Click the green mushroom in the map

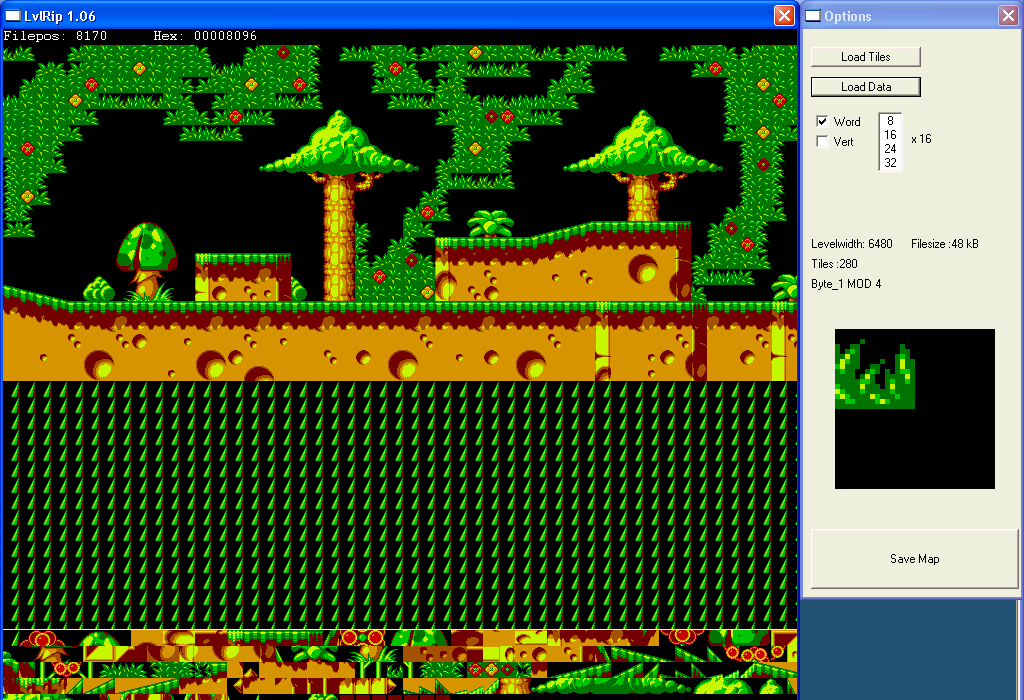tap(147, 260)
